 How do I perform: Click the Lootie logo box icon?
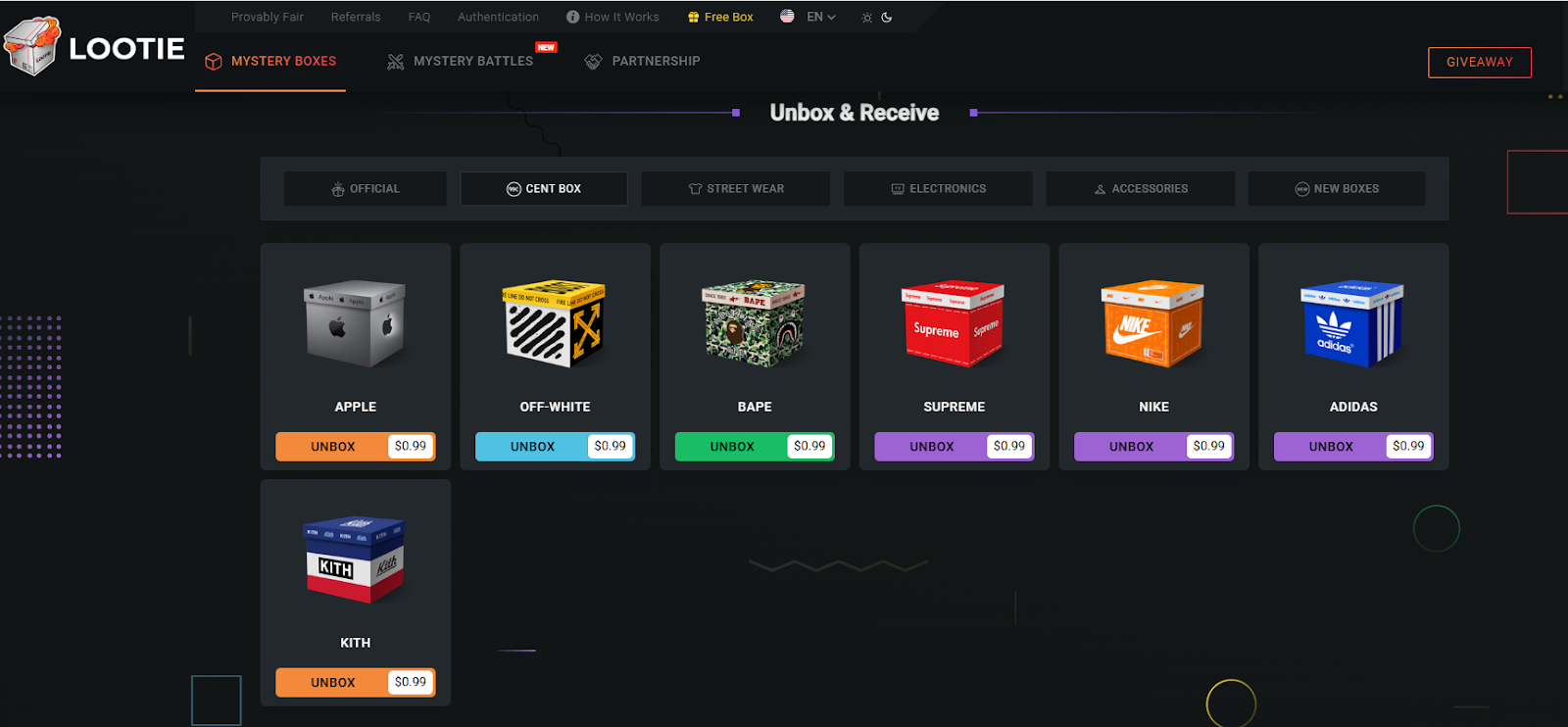(32, 46)
